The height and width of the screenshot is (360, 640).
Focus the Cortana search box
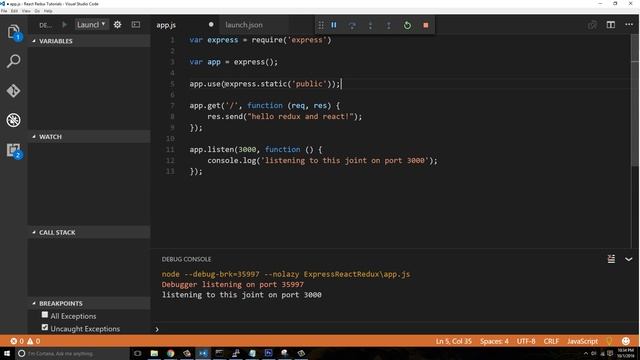pyautogui.click(x=72, y=353)
